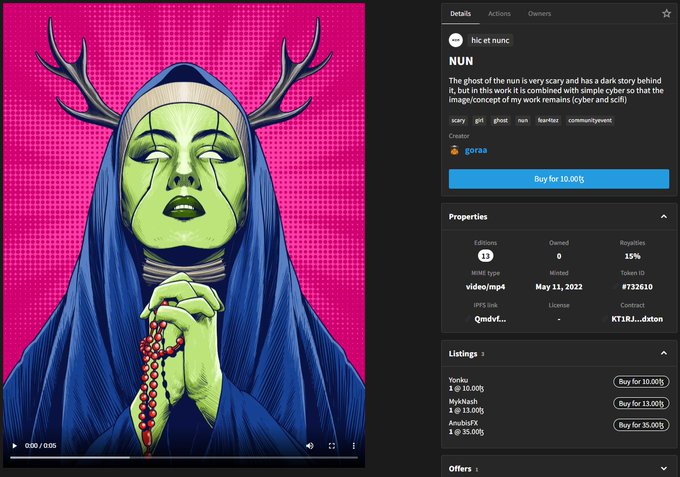Image resolution: width=680 pixels, height=477 pixels.
Task: Click the May 11, 2022 minted date
Action: click(559, 287)
